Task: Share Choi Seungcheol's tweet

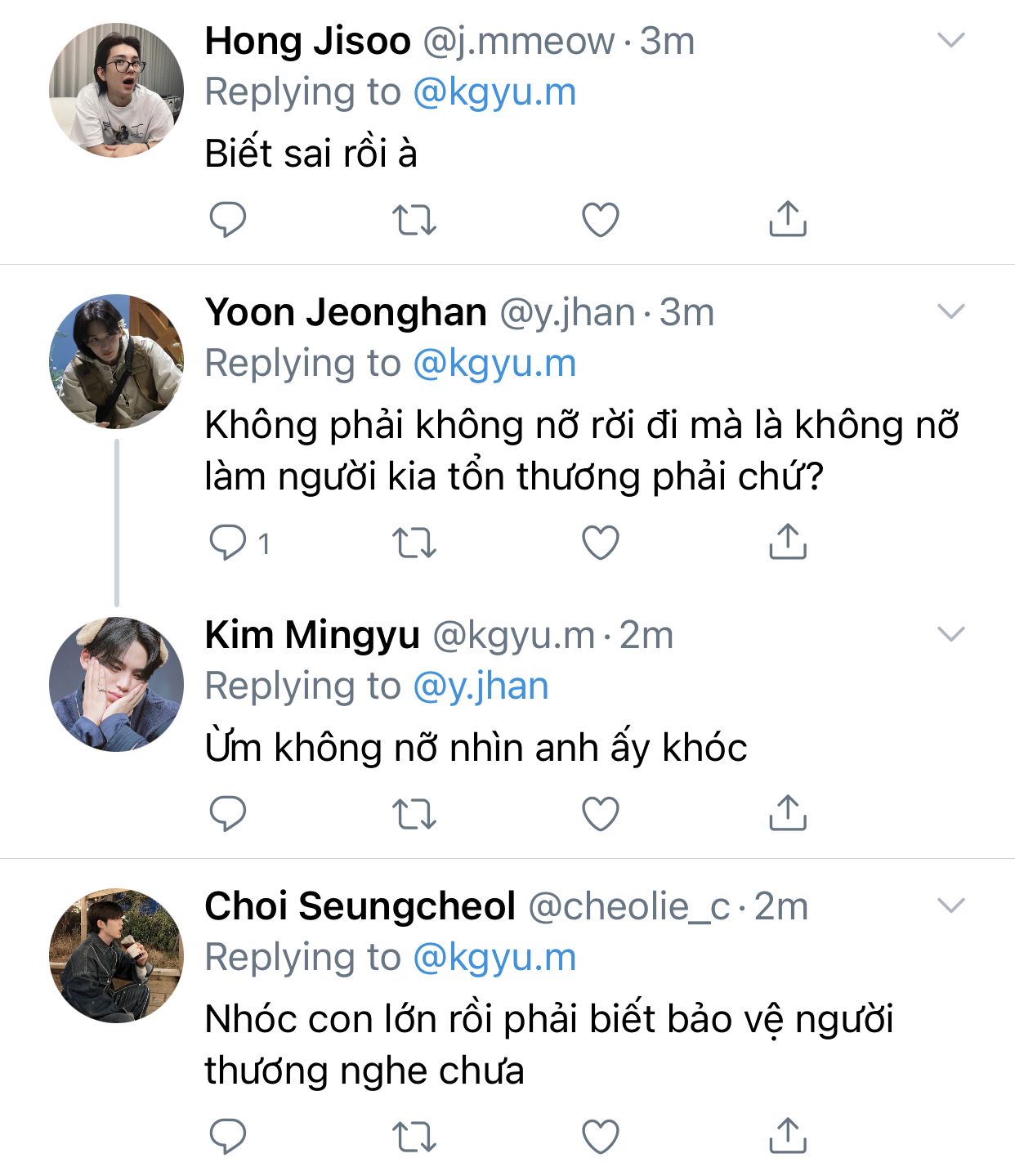Action: 787,1136
